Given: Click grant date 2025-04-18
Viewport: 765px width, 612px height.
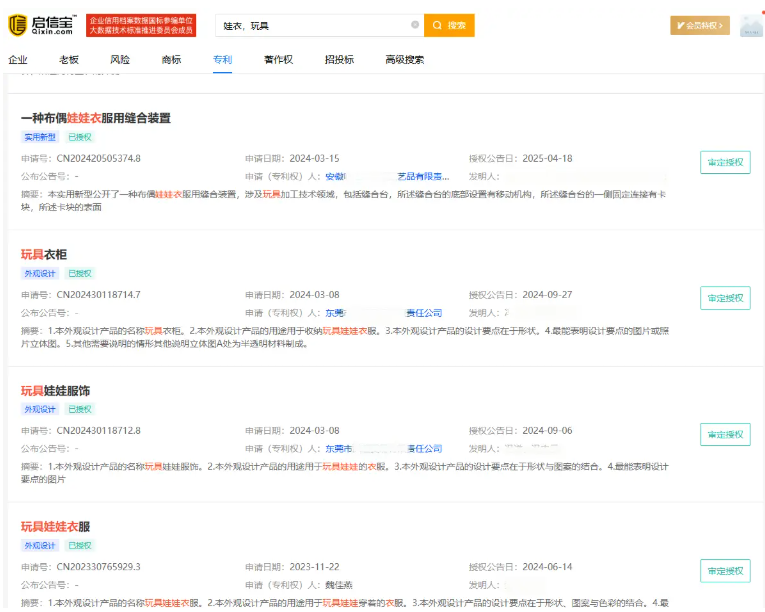Looking at the screenshot, I should tap(547, 159).
